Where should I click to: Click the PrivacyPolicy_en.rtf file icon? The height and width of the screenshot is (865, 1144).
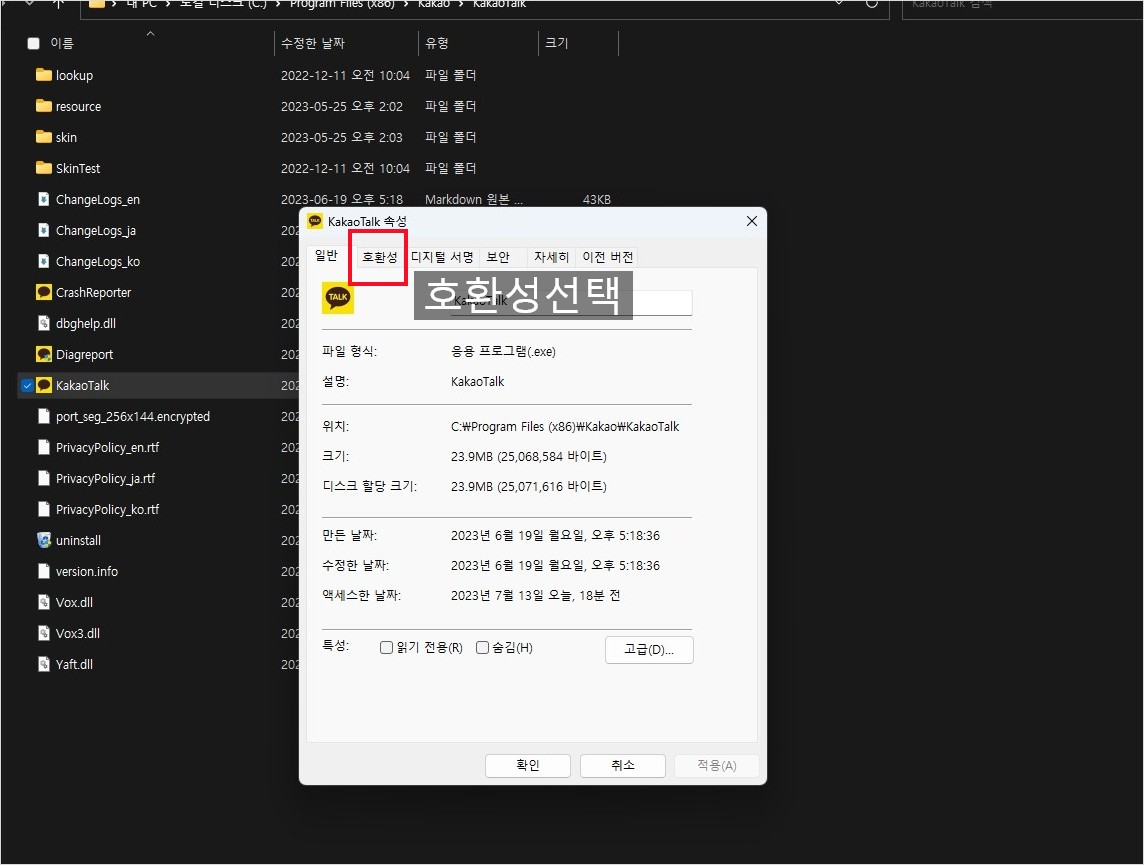(x=44, y=447)
